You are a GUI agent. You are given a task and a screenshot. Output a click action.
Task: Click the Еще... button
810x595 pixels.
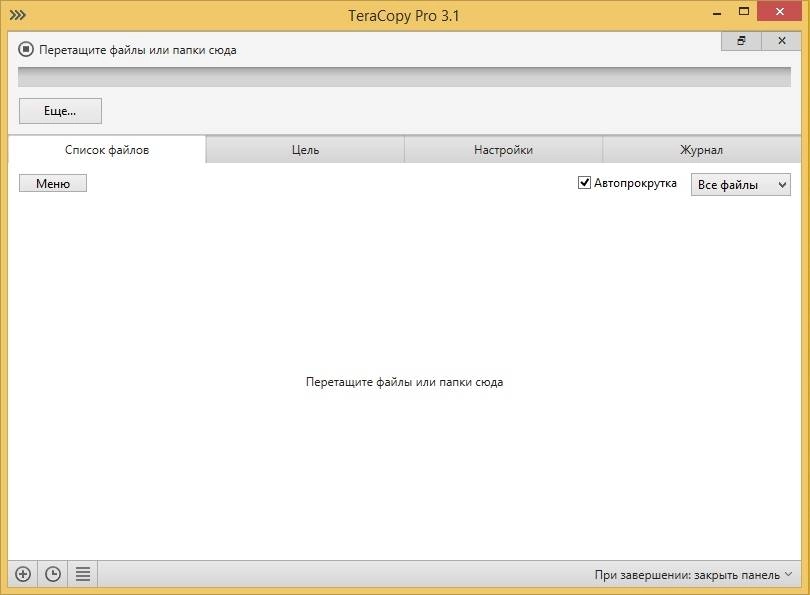pos(60,111)
